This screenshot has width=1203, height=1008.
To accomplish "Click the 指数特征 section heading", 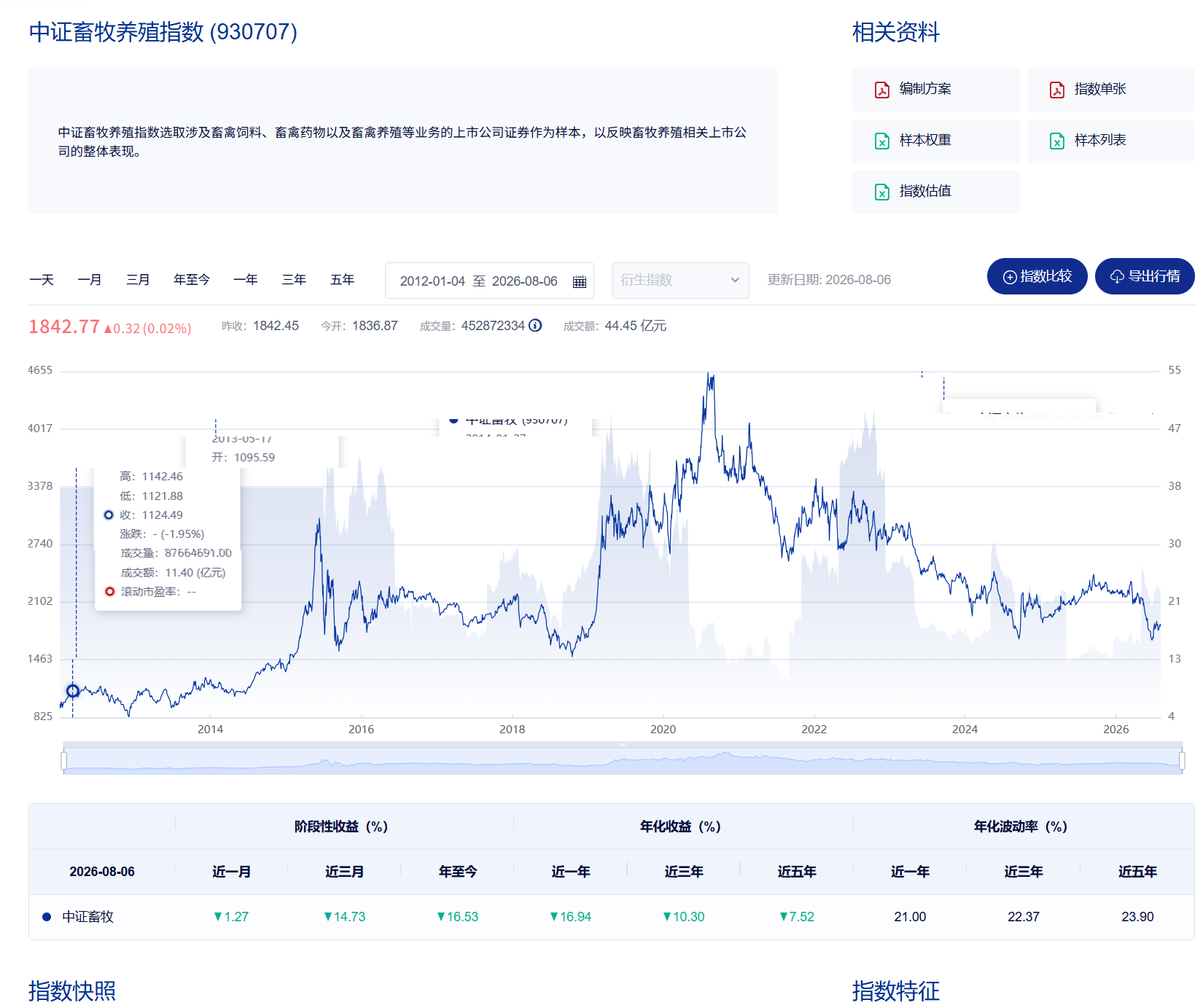I will [896, 991].
